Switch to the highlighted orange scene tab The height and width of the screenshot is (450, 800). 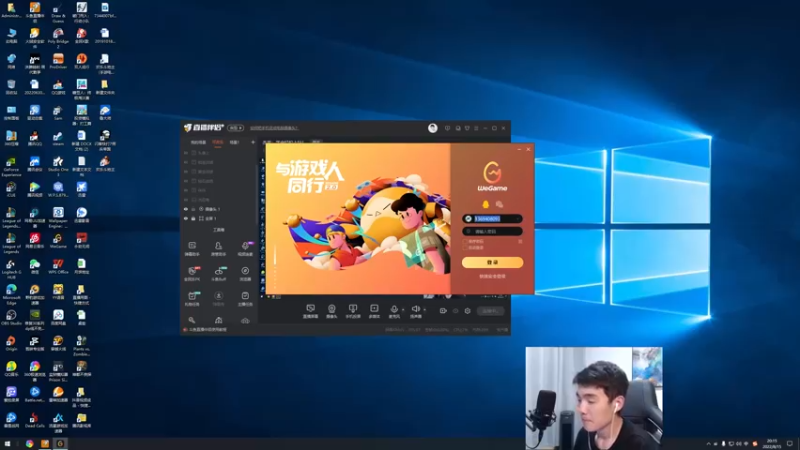coord(218,142)
